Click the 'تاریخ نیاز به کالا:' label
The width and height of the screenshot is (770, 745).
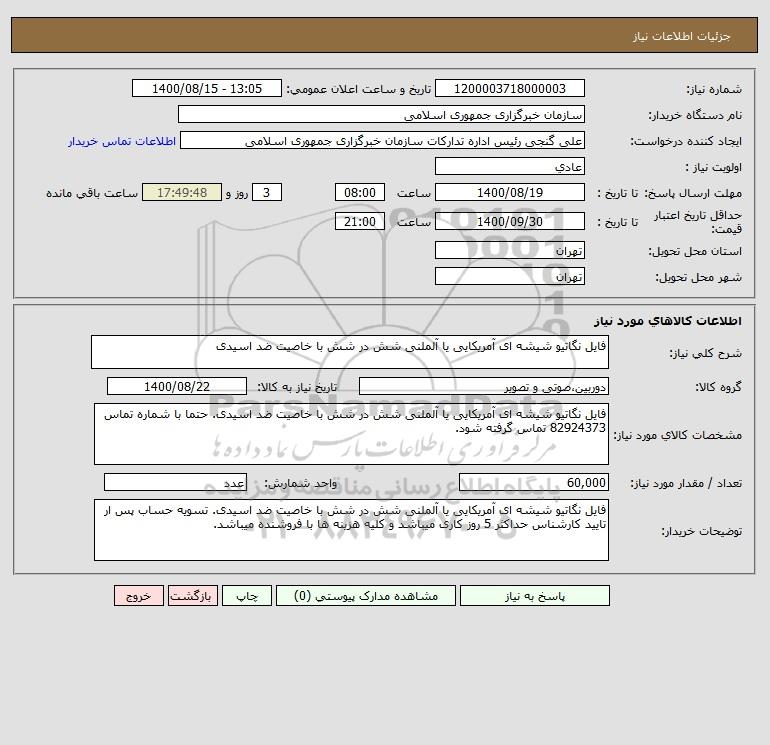click(x=298, y=387)
